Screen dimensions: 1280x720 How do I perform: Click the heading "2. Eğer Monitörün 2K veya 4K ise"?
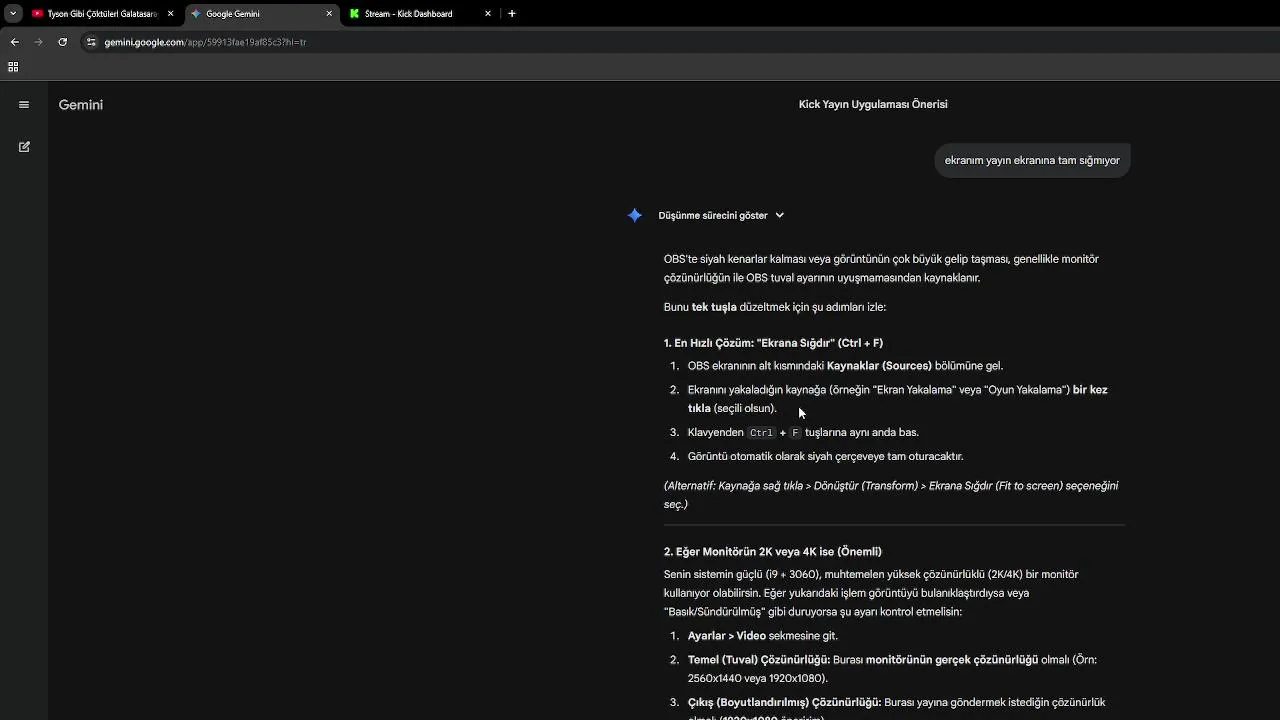click(773, 552)
